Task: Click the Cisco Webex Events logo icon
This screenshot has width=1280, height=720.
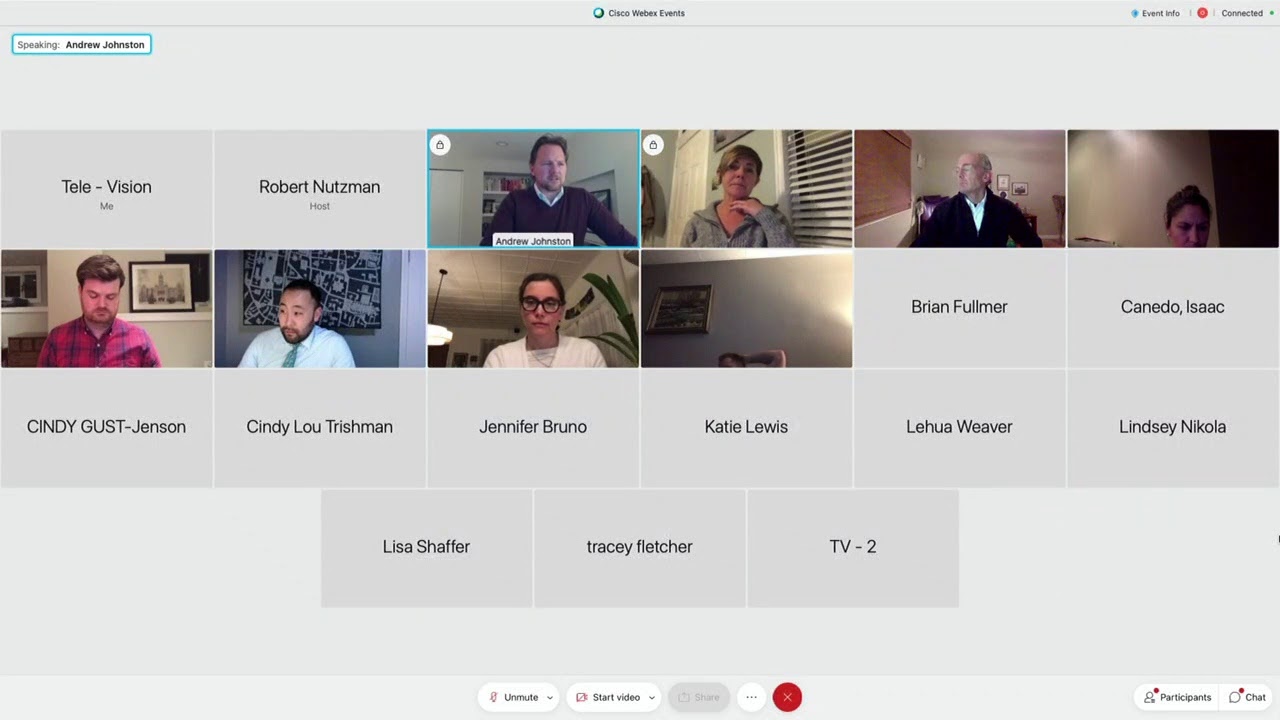Action: (598, 13)
